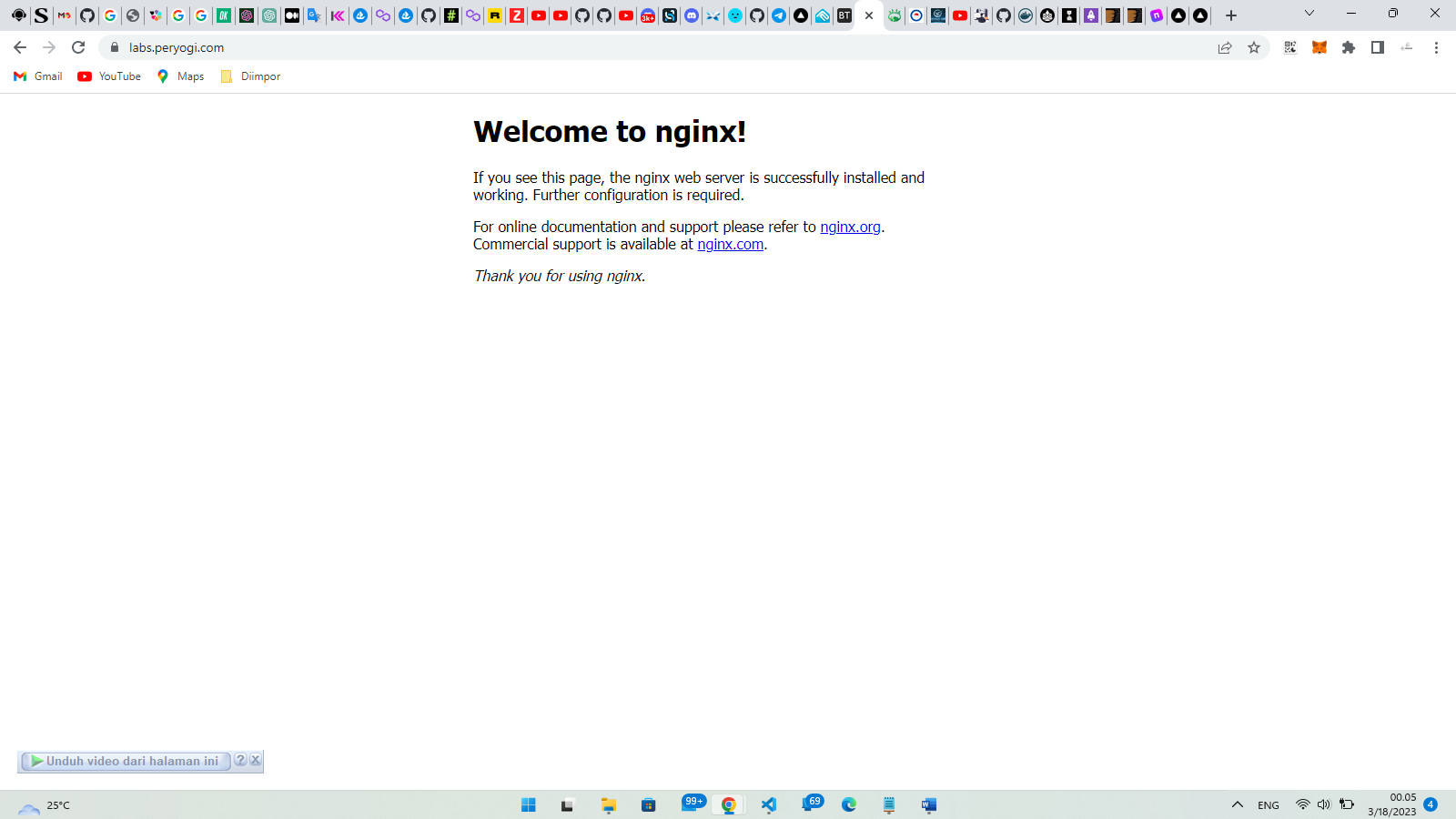Switch to the BT favicon tab
This screenshot has height=819, width=1456.
pyautogui.click(x=844, y=15)
